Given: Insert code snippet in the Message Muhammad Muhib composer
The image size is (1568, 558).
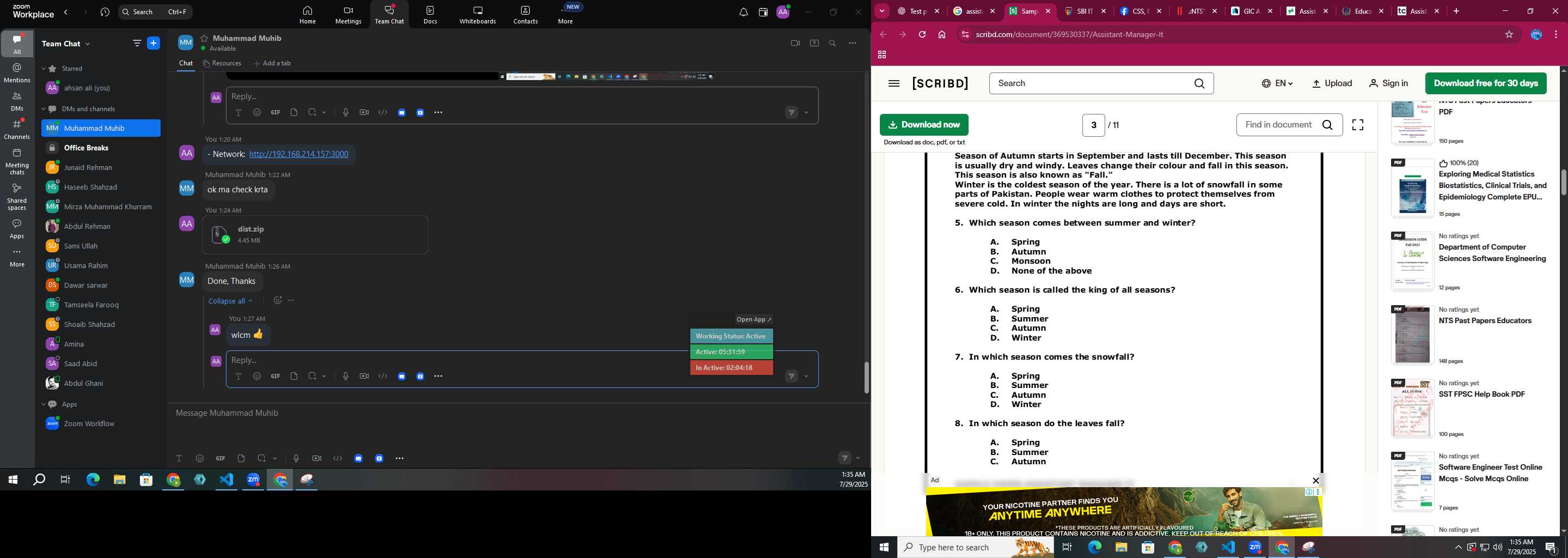Looking at the screenshot, I should pos(338,458).
